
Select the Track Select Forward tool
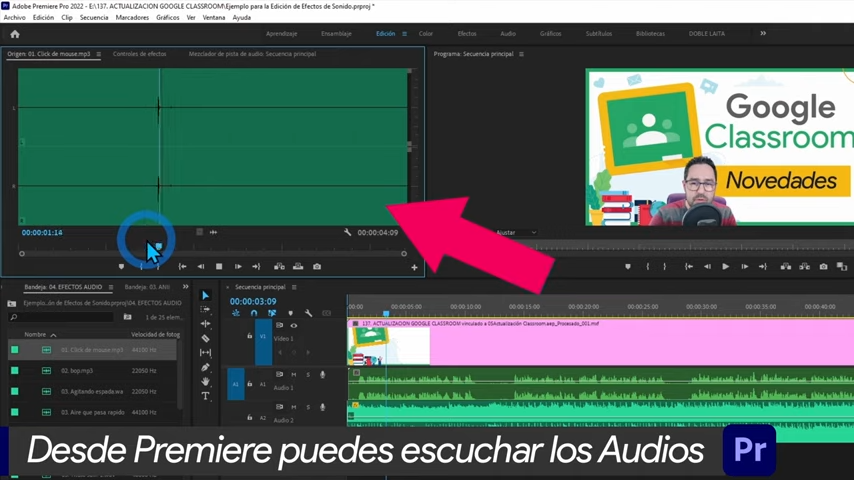205,309
